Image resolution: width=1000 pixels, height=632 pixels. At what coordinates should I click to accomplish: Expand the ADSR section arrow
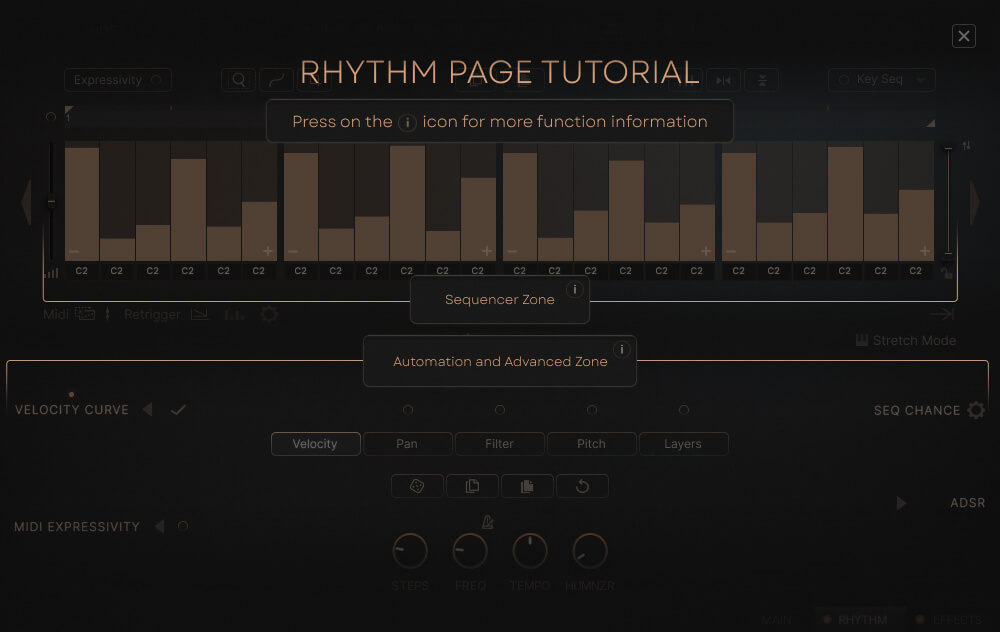pyautogui.click(x=901, y=503)
